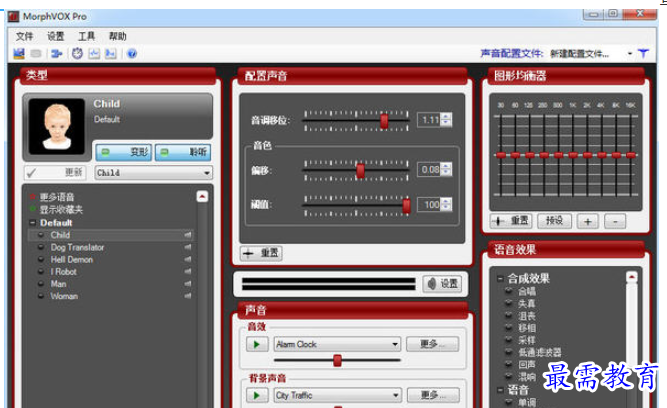Viewport: 667px width, 408px height.
Task: Click the speaker icon on Woman row
Action: [188, 296]
